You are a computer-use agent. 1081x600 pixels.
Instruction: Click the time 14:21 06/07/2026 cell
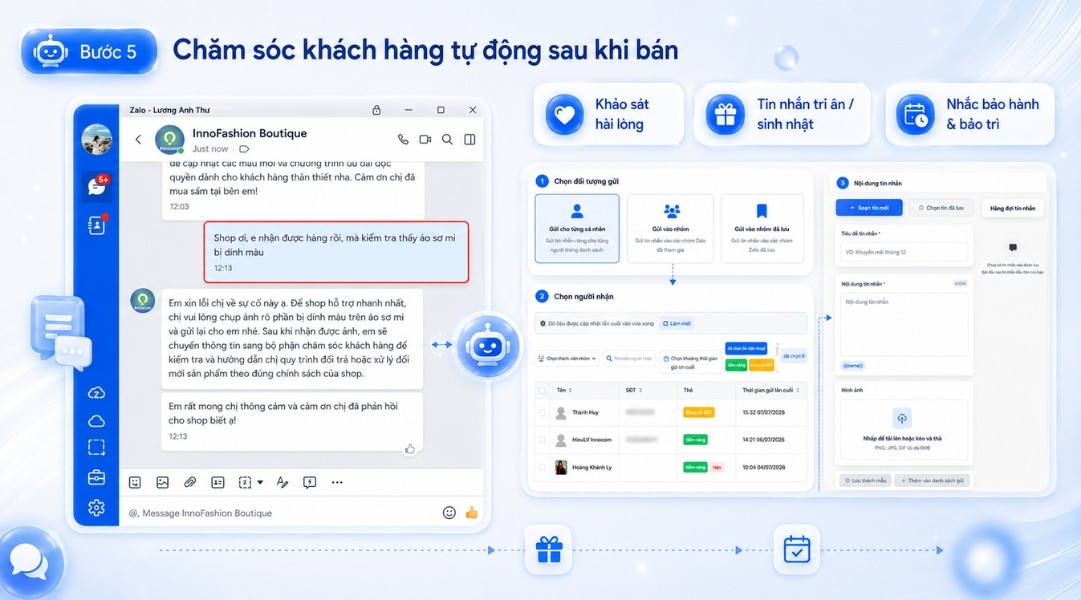click(x=763, y=439)
